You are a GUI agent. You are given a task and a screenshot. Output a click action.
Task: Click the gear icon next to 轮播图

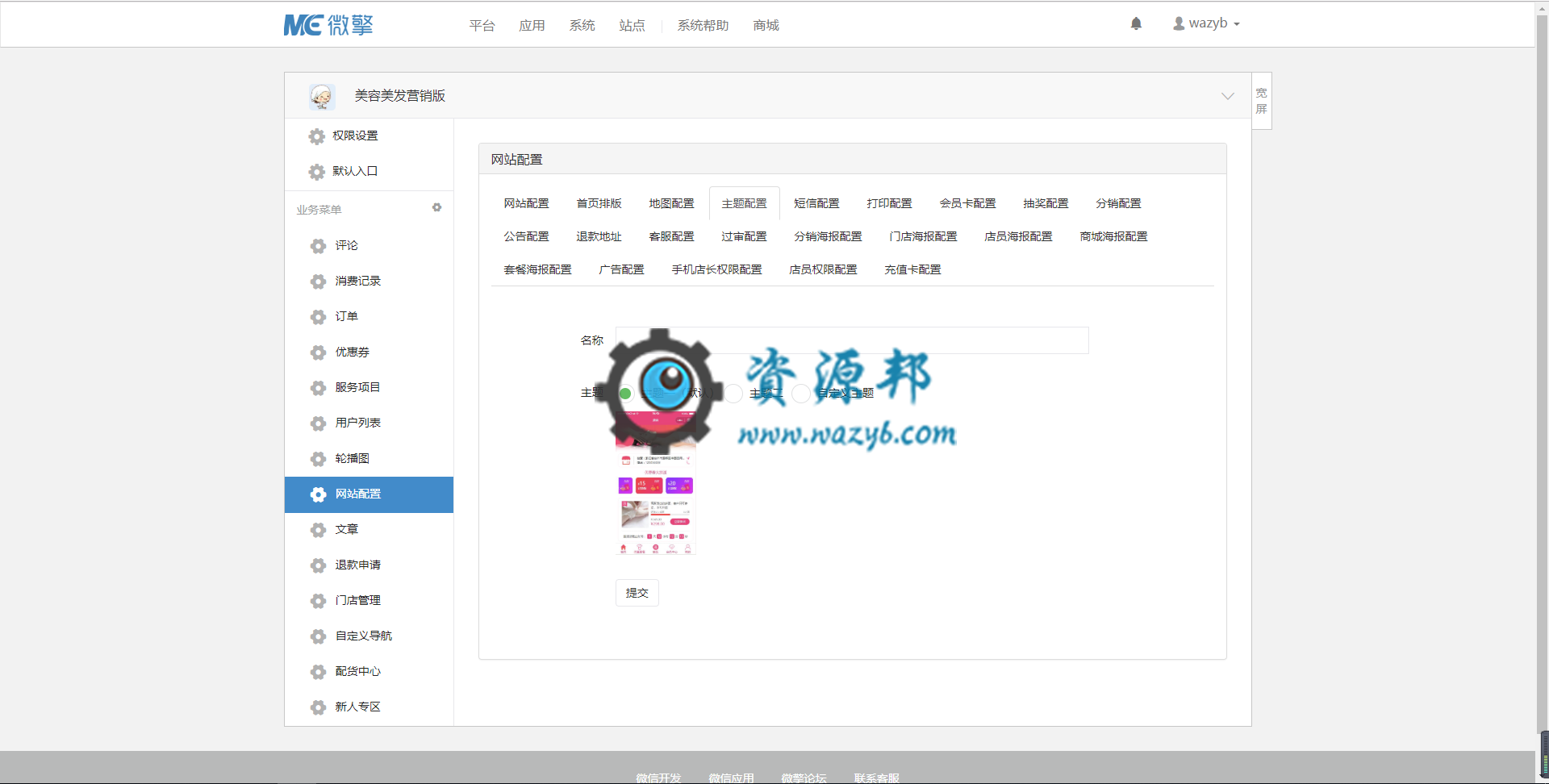tap(319, 459)
